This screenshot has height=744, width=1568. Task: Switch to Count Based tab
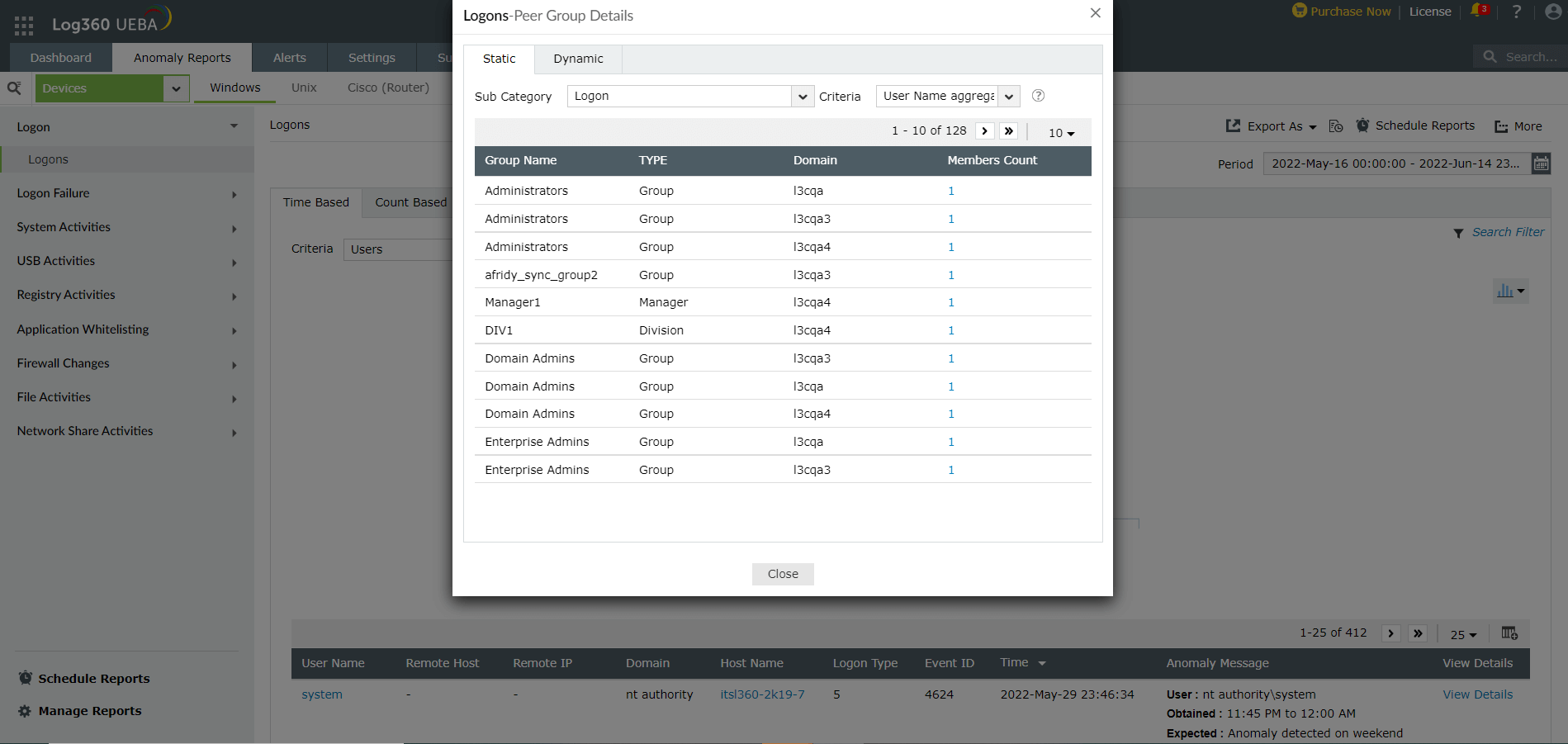pyautogui.click(x=410, y=202)
